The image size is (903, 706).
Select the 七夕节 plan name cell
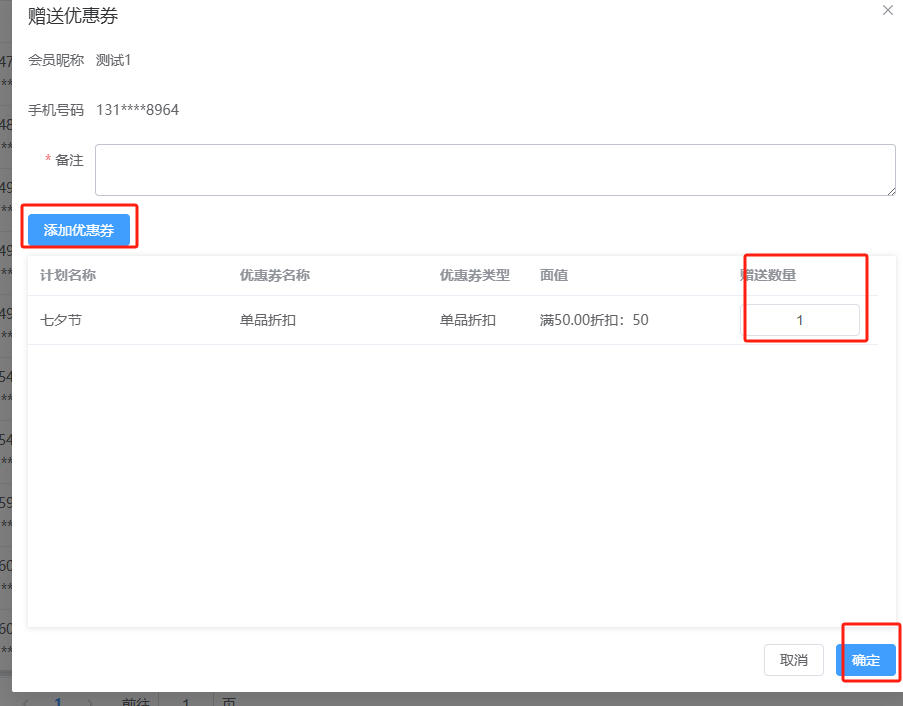tap(60, 320)
